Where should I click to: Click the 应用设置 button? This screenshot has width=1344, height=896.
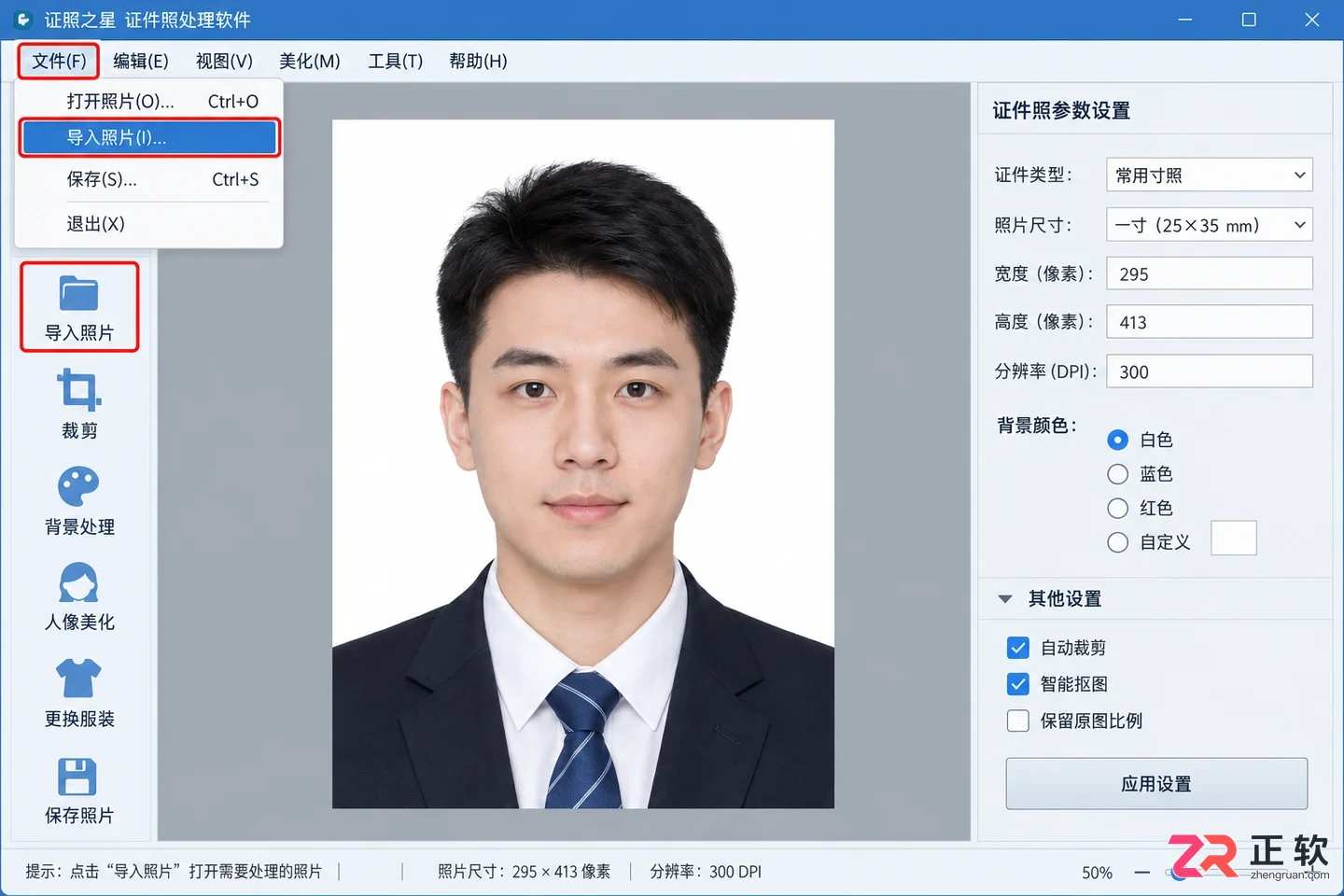(1156, 784)
